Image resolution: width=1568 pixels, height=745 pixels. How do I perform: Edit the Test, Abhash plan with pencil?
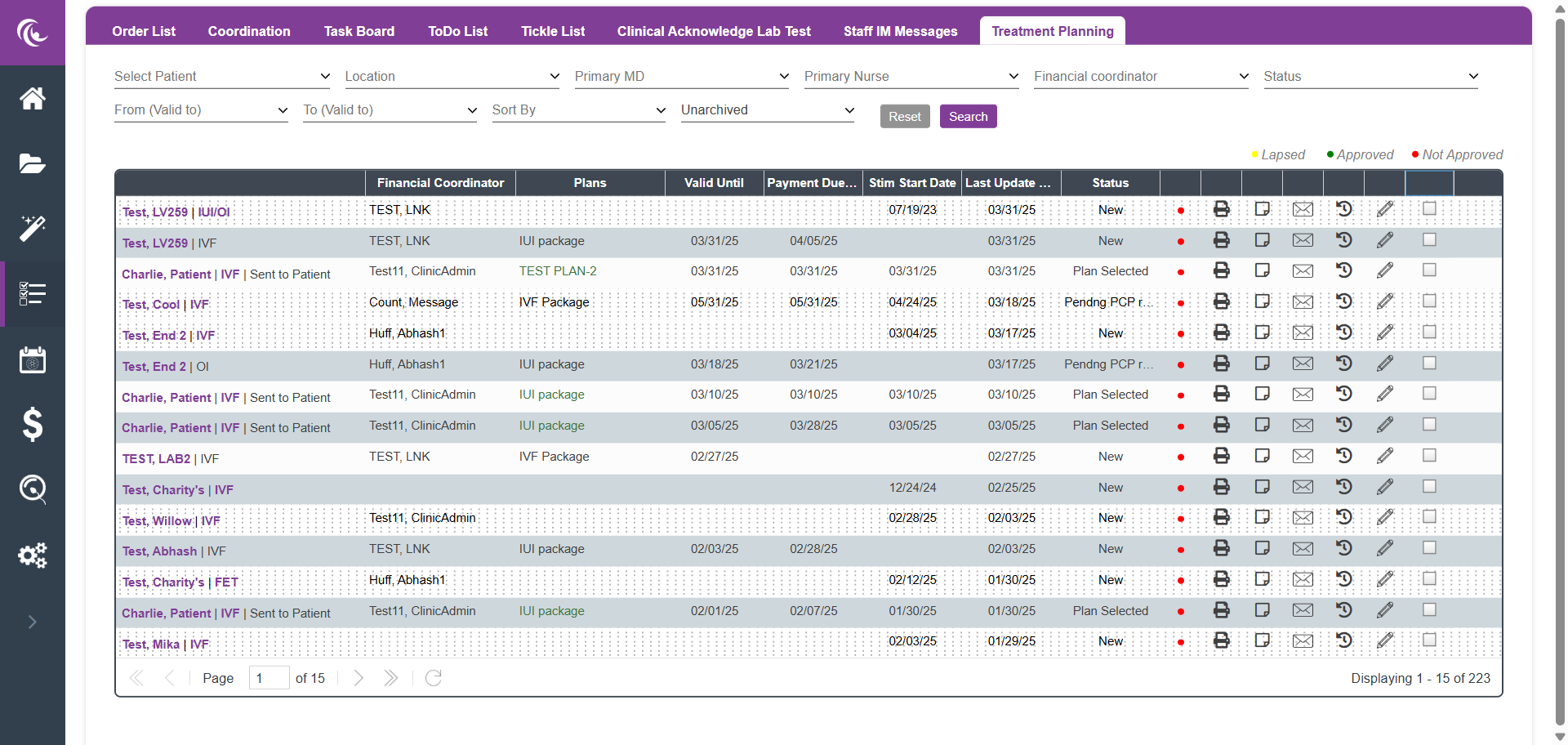pos(1384,549)
